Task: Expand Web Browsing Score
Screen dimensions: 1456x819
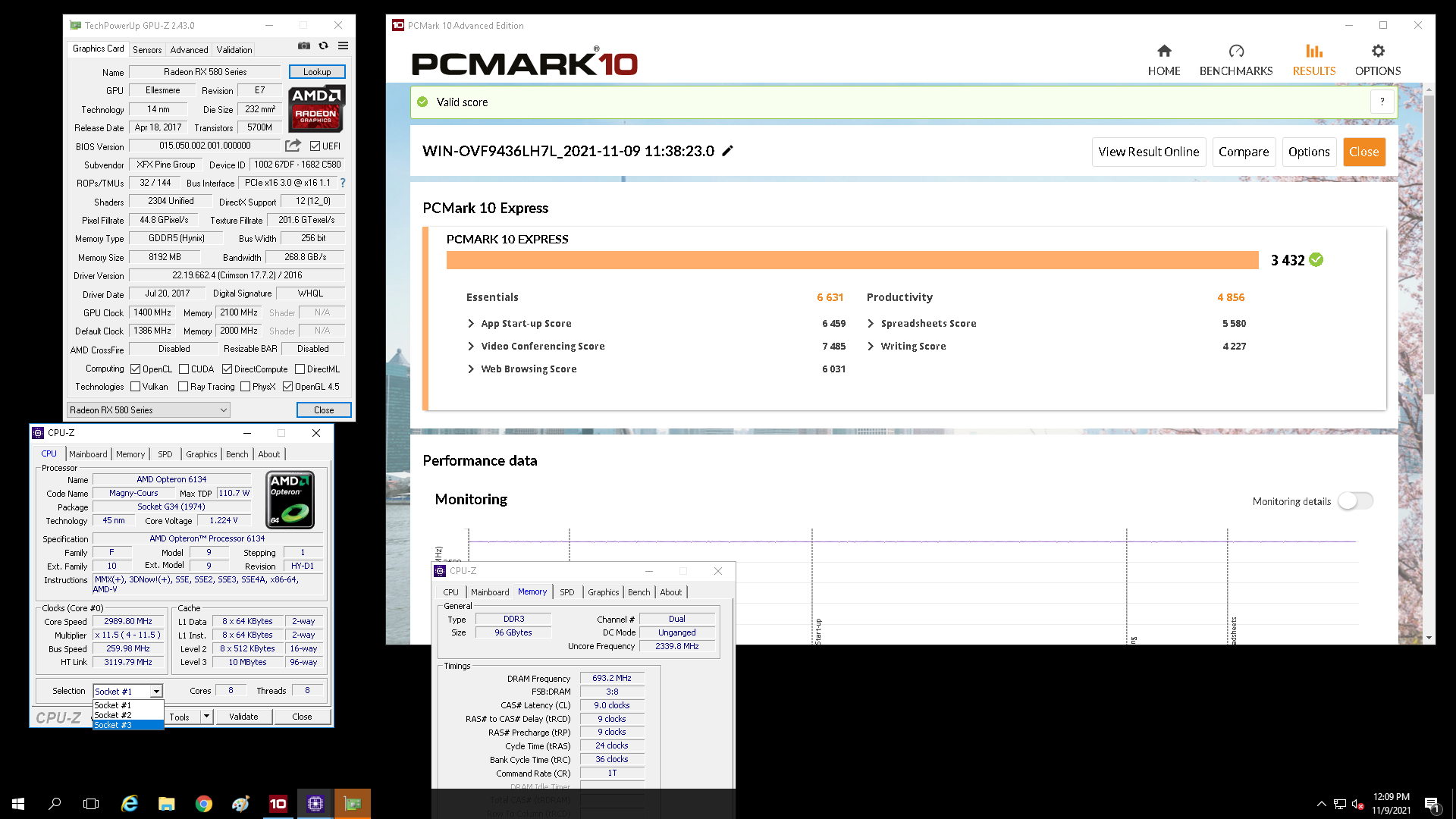Action: click(x=471, y=369)
